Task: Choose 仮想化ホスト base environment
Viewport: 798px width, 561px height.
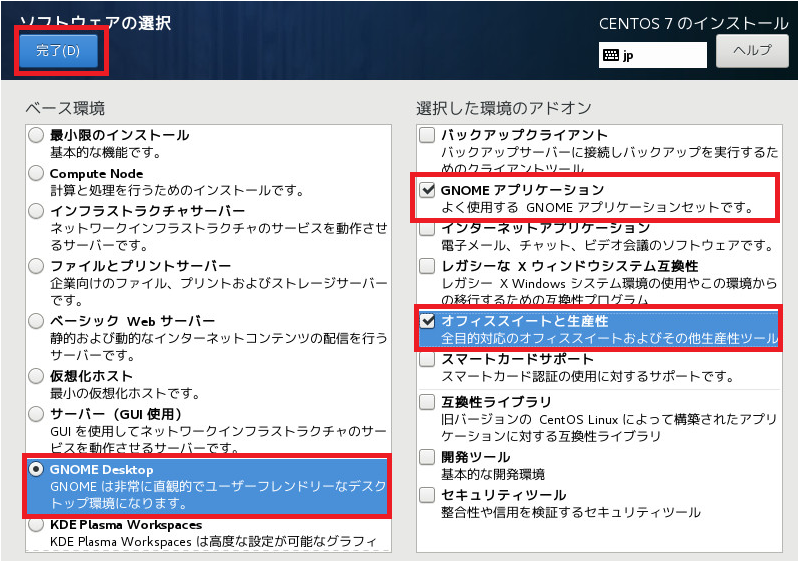Action: tap(37, 375)
